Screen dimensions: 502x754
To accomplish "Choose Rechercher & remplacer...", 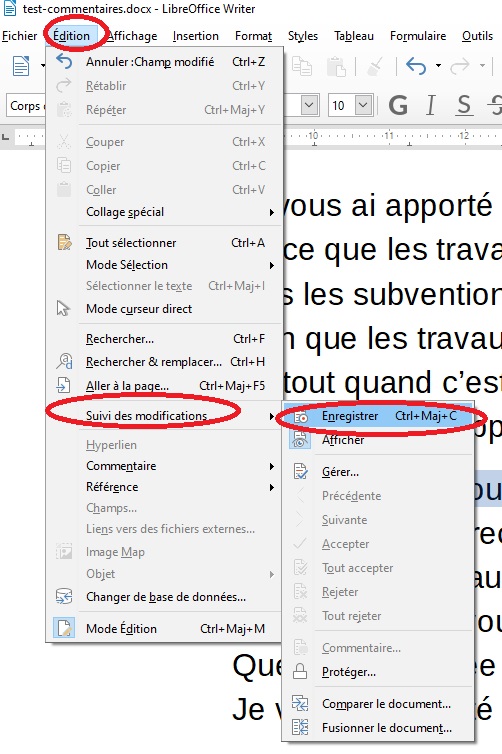I will [163, 362].
